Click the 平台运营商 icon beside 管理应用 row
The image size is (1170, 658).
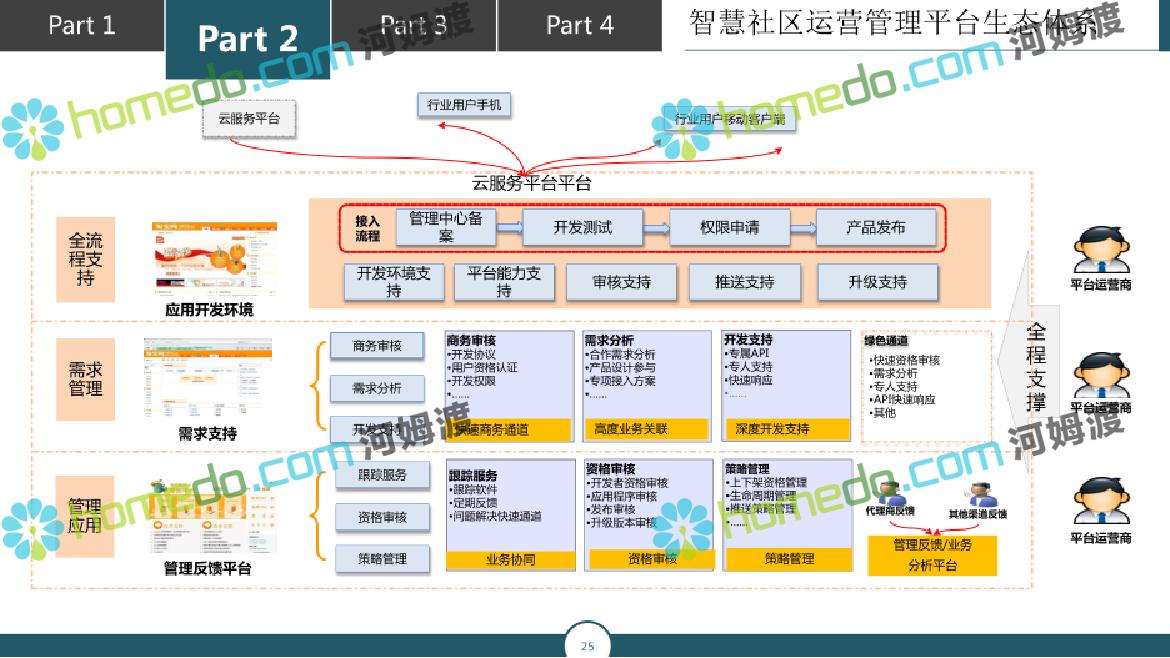1100,503
